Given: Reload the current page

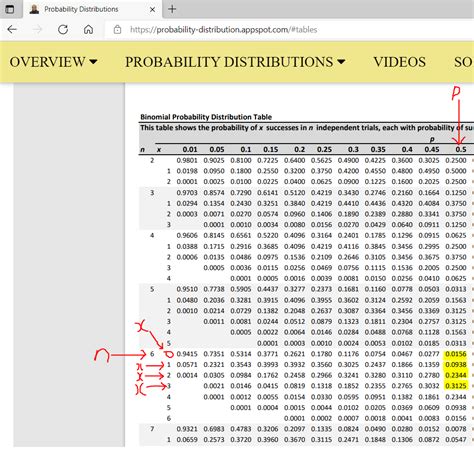Looking at the screenshot, I should 63,29.
